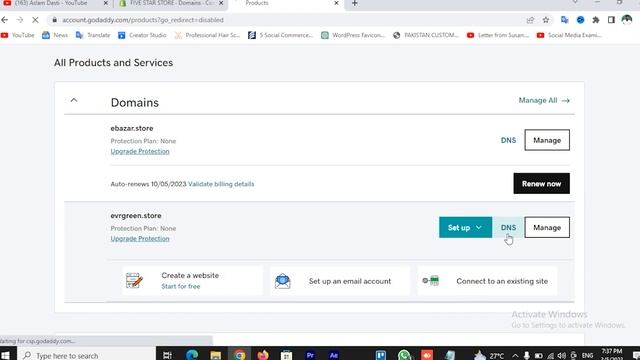Click Manage for evrgreen.store
Image resolution: width=640 pixels, height=360 pixels.
coord(547,227)
